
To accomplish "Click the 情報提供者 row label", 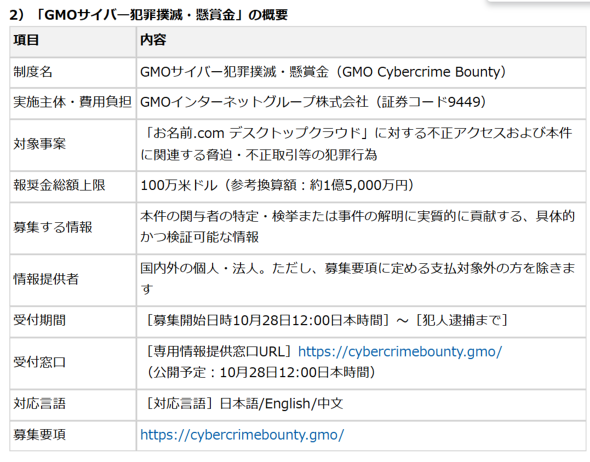I will click(46, 279).
